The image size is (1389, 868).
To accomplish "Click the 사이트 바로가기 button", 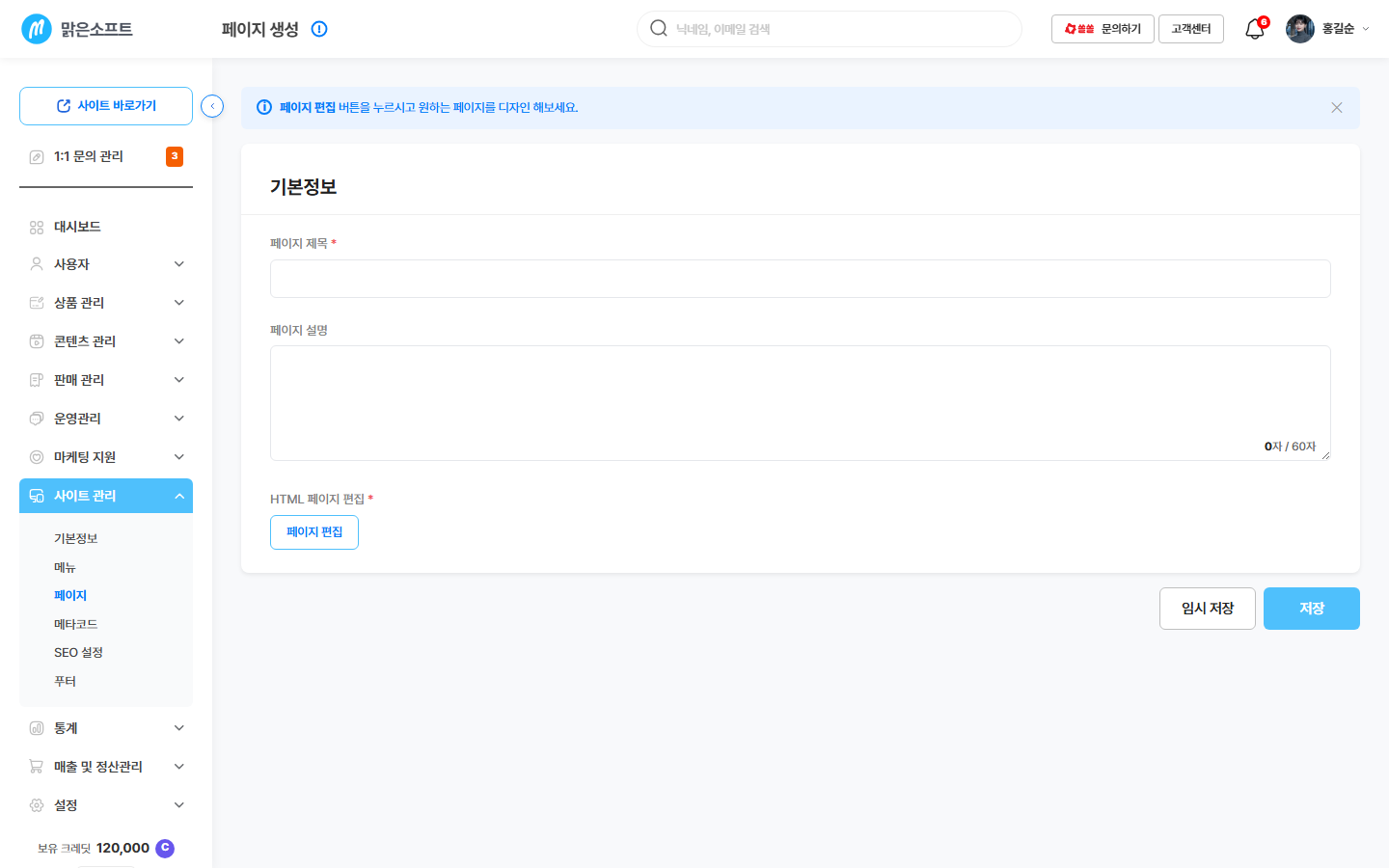I will 106,106.
